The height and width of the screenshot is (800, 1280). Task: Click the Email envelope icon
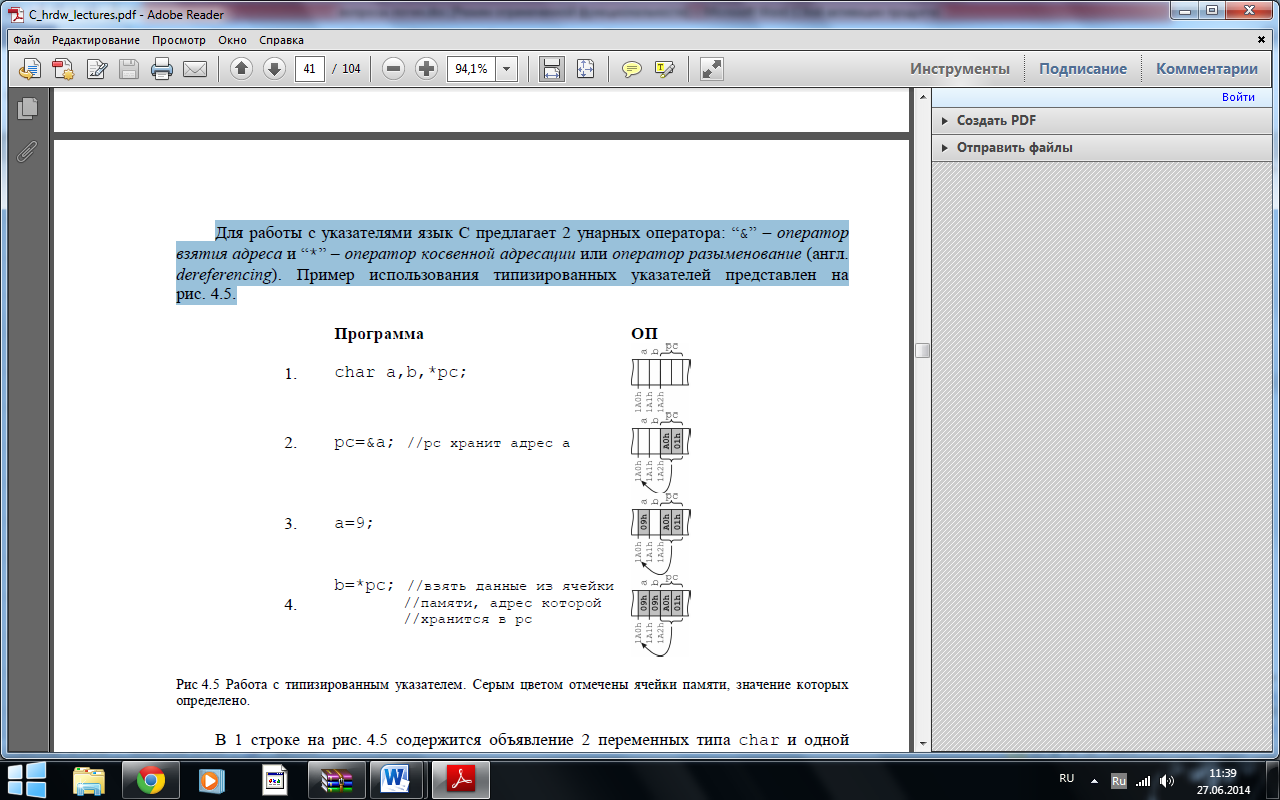(194, 69)
